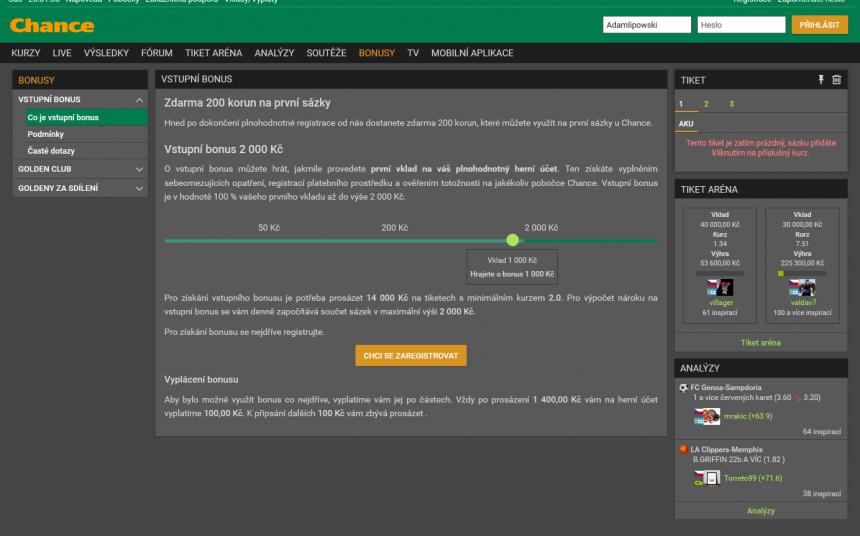Open the Kurzy menu
Viewport: 860px width, 536px height.
[x=26, y=53]
